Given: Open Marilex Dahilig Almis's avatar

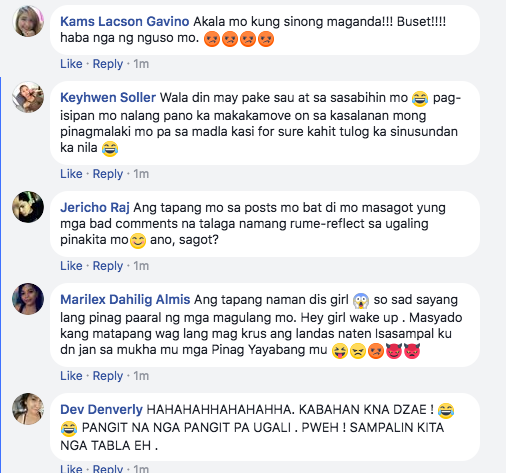Looking at the screenshot, I should (x=28, y=299).
